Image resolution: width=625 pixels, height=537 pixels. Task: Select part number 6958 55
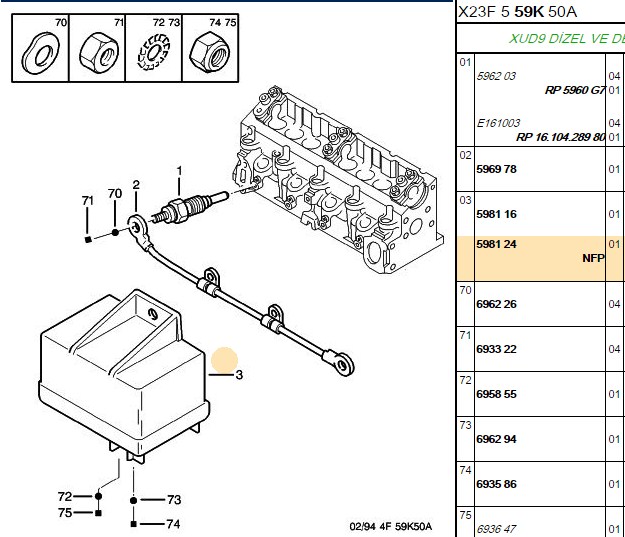tap(496, 394)
